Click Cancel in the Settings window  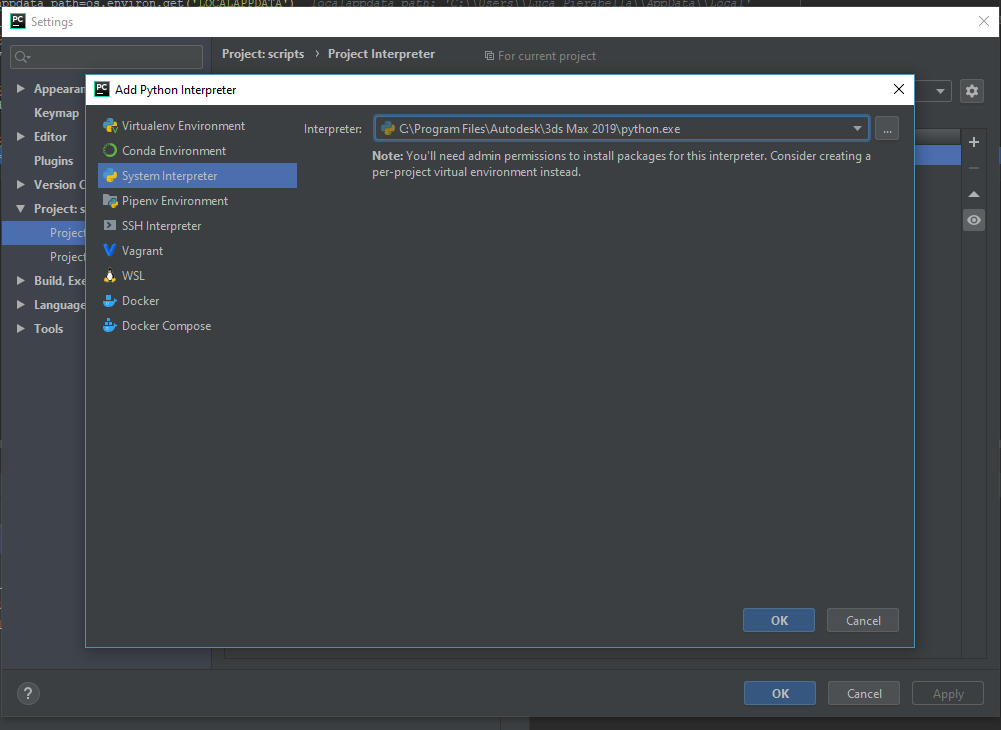pos(864,693)
